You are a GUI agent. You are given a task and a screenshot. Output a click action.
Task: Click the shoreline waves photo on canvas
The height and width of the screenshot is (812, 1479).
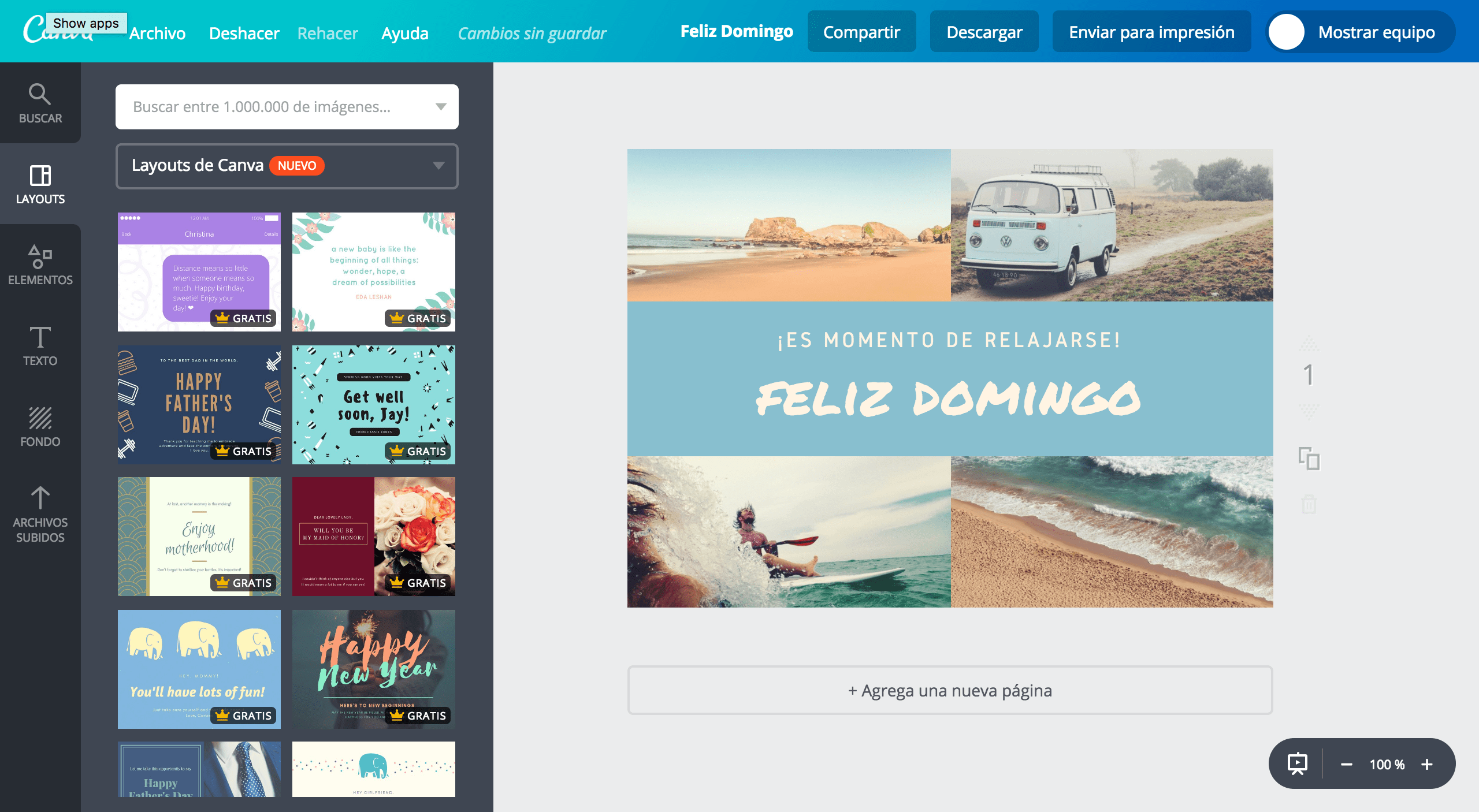point(1112,532)
